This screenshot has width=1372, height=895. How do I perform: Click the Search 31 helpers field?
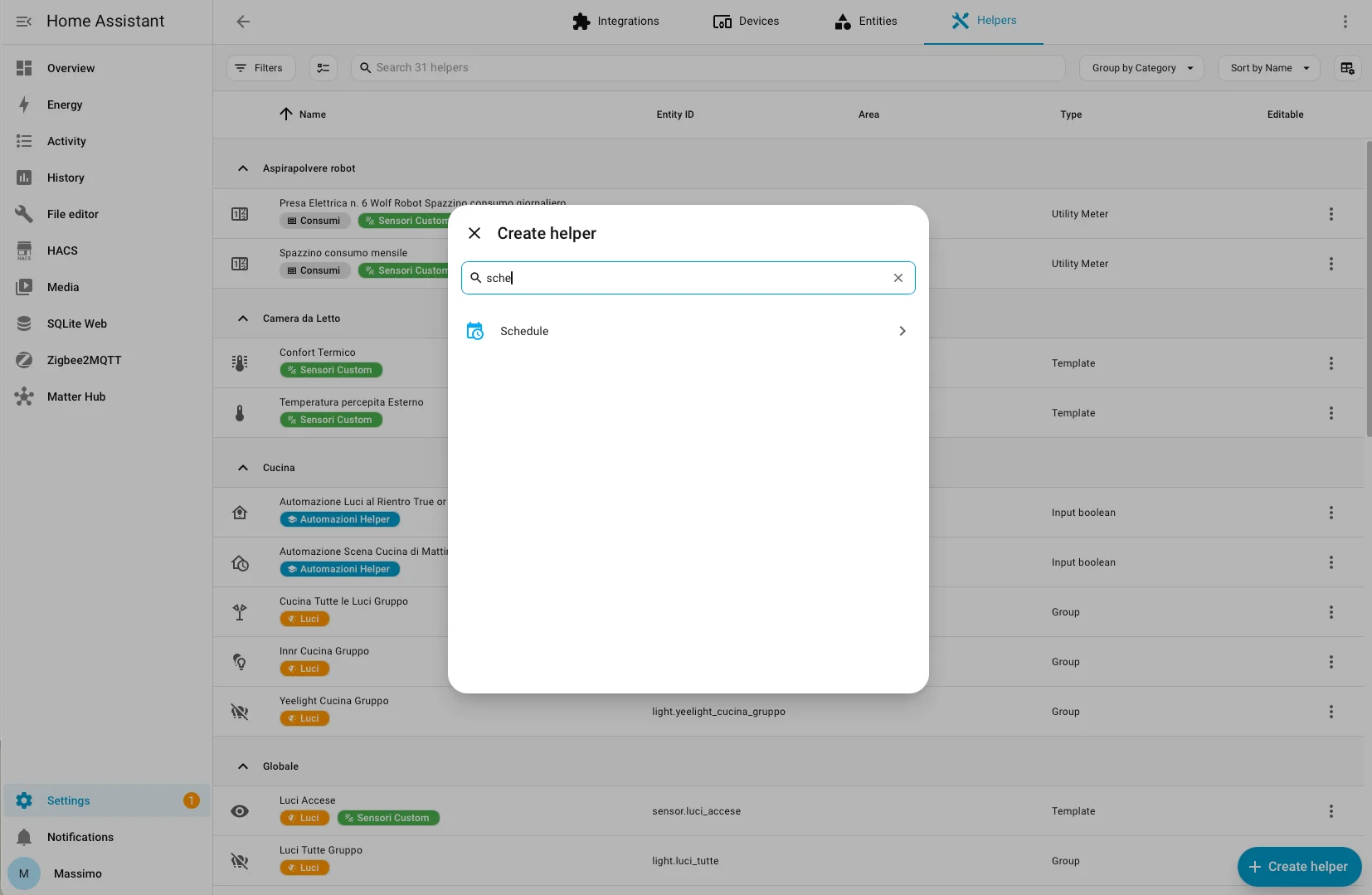708,68
